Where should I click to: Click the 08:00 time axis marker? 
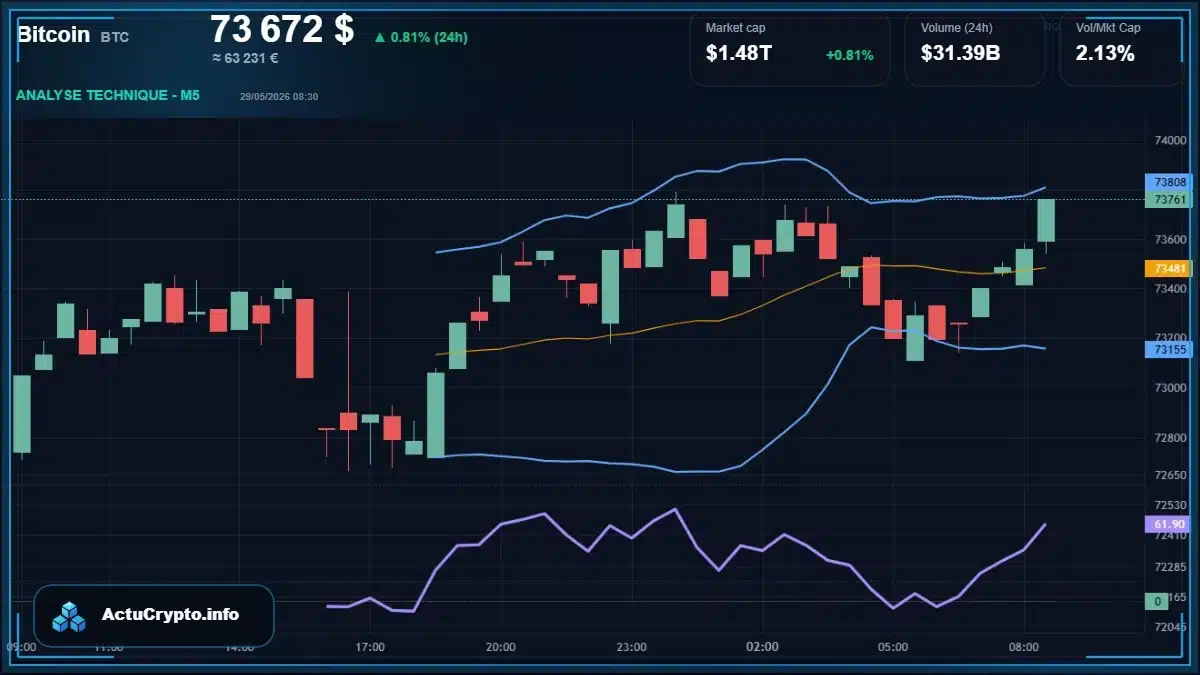(x=1024, y=647)
